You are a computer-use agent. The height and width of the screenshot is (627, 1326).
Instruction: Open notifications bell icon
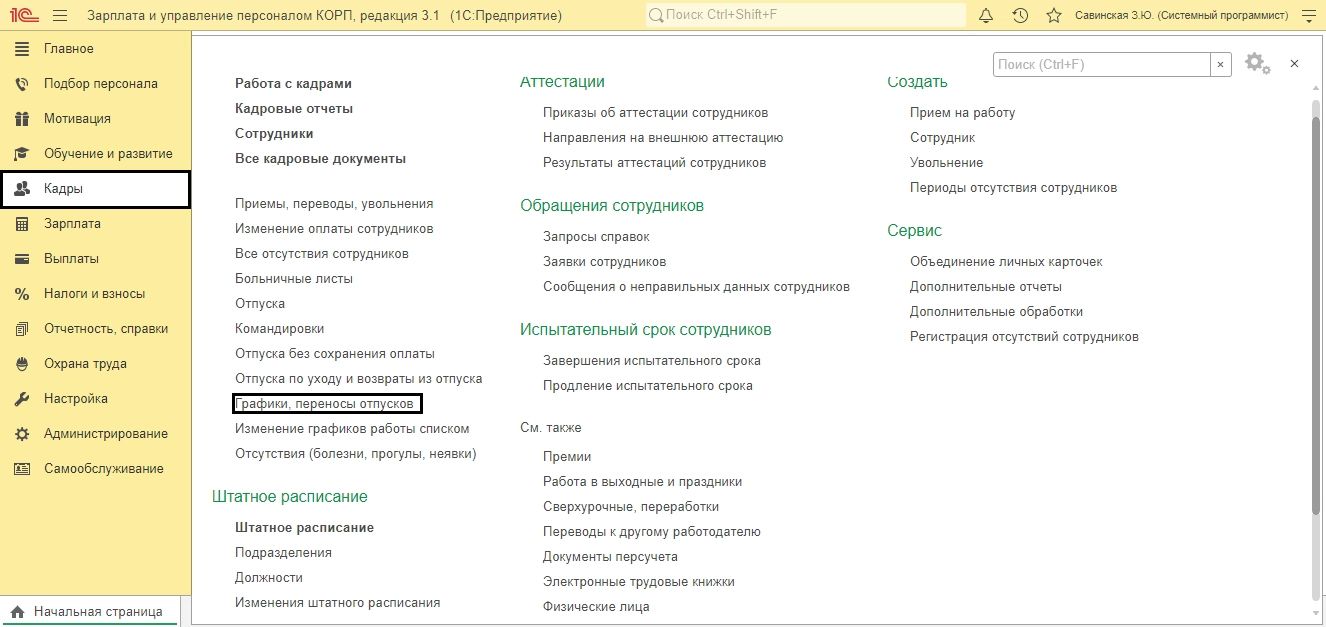(986, 16)
